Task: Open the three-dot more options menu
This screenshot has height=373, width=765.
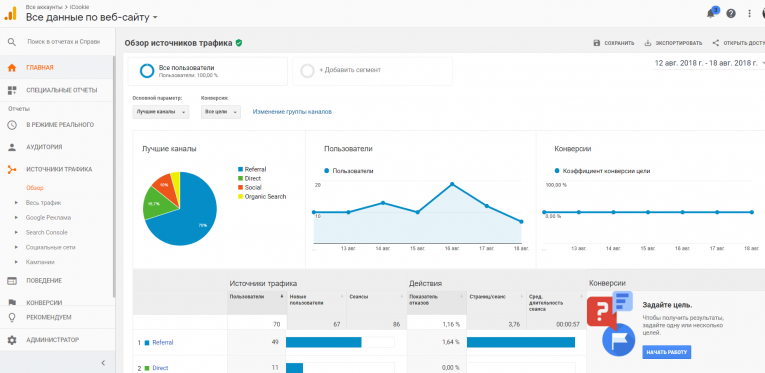Action: click(x=750, y=14)
